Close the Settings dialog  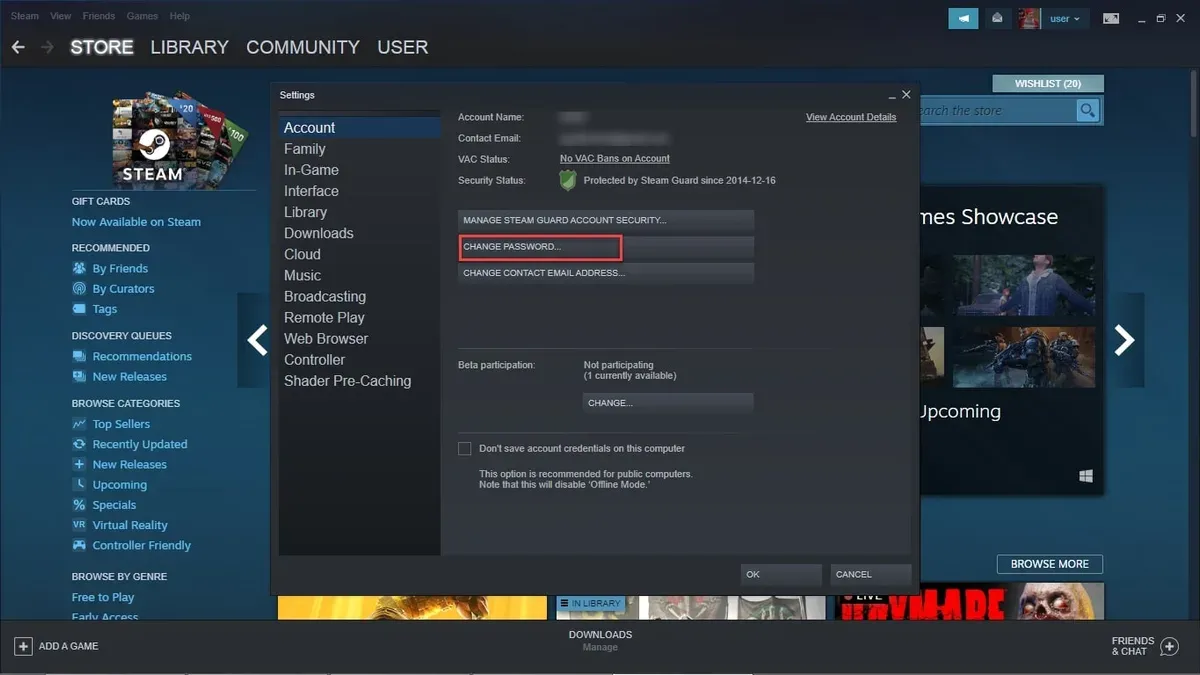(x=906, y=94)
